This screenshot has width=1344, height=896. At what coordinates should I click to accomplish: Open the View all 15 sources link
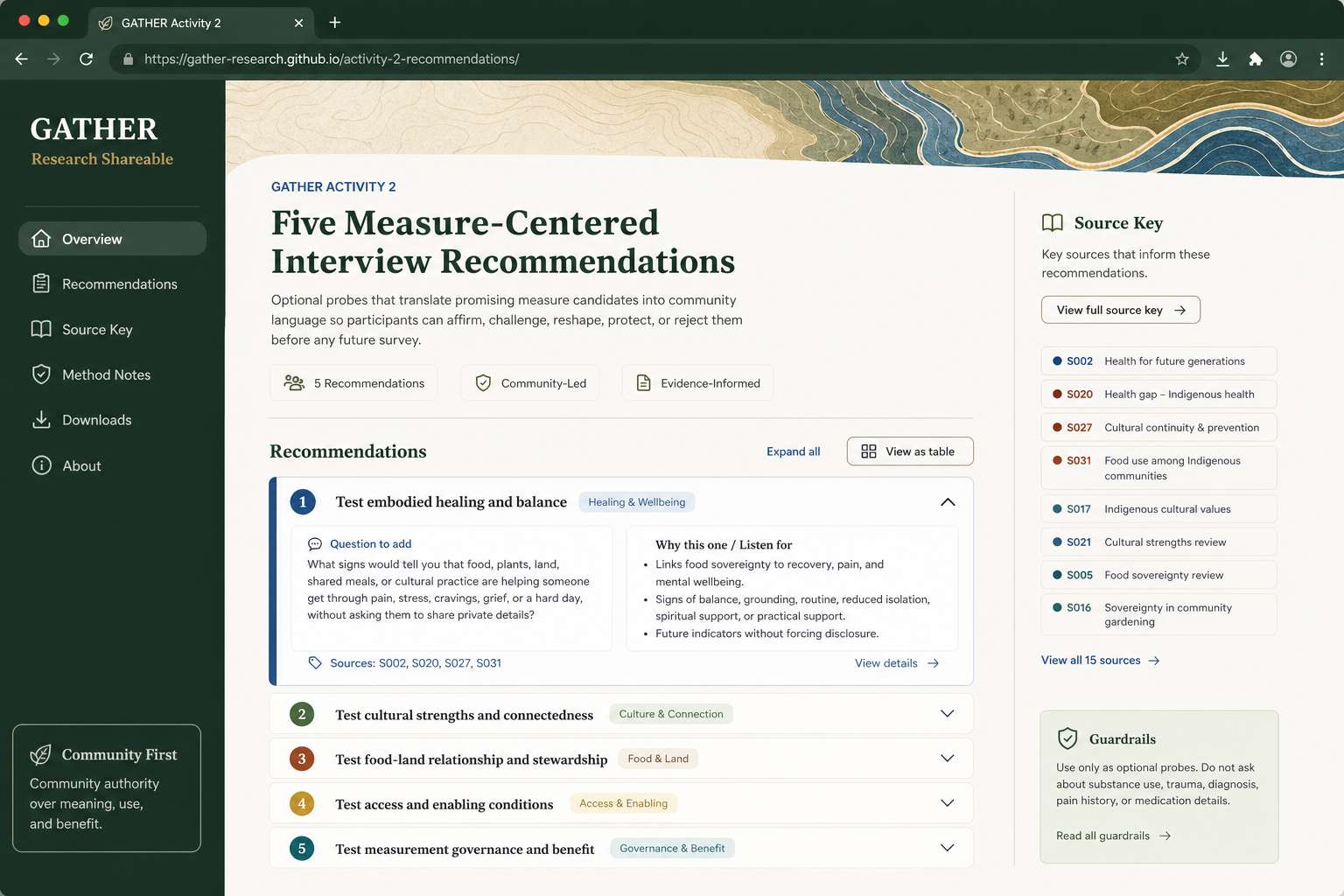1100,661
